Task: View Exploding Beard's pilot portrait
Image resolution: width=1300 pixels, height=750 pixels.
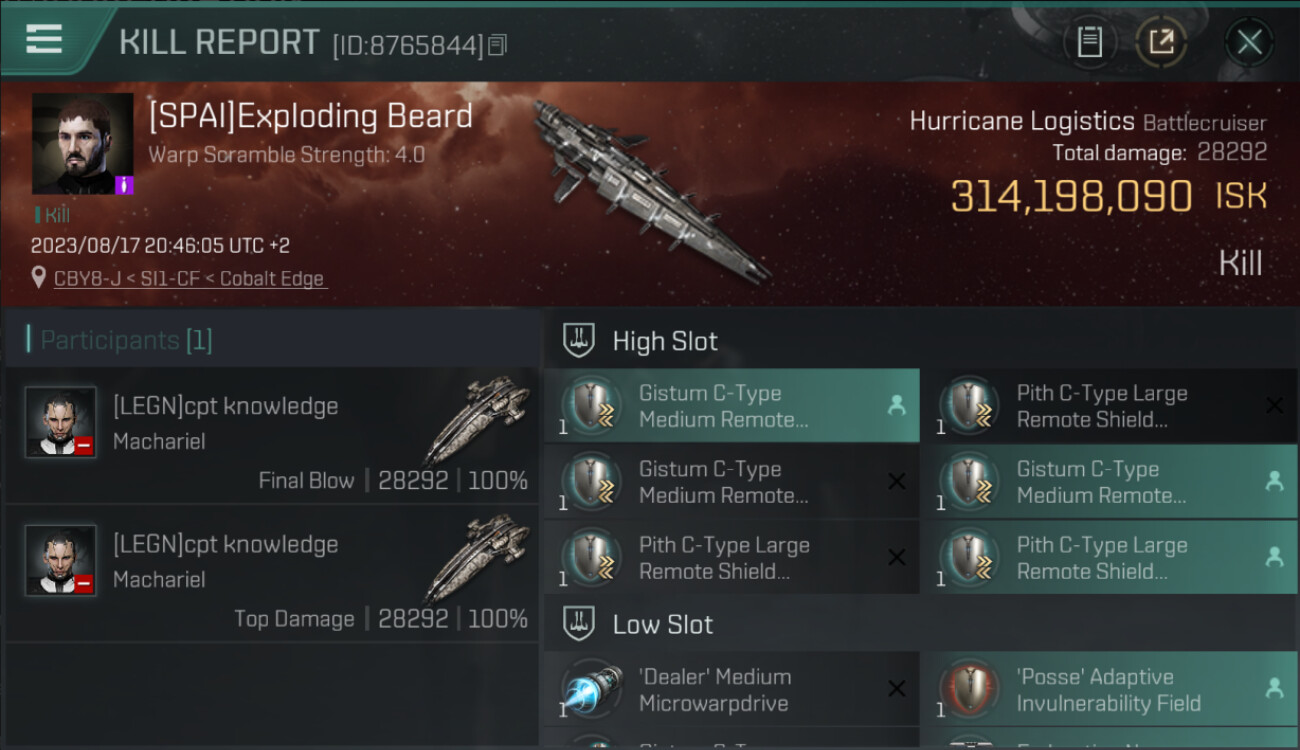Action: coord(83,143)
